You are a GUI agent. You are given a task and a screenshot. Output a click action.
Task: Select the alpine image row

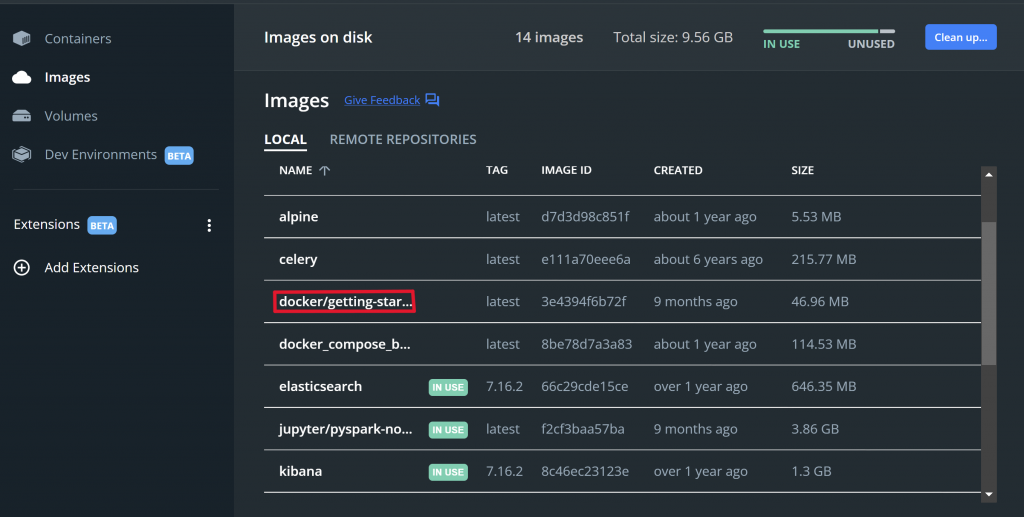click(299, 217)
